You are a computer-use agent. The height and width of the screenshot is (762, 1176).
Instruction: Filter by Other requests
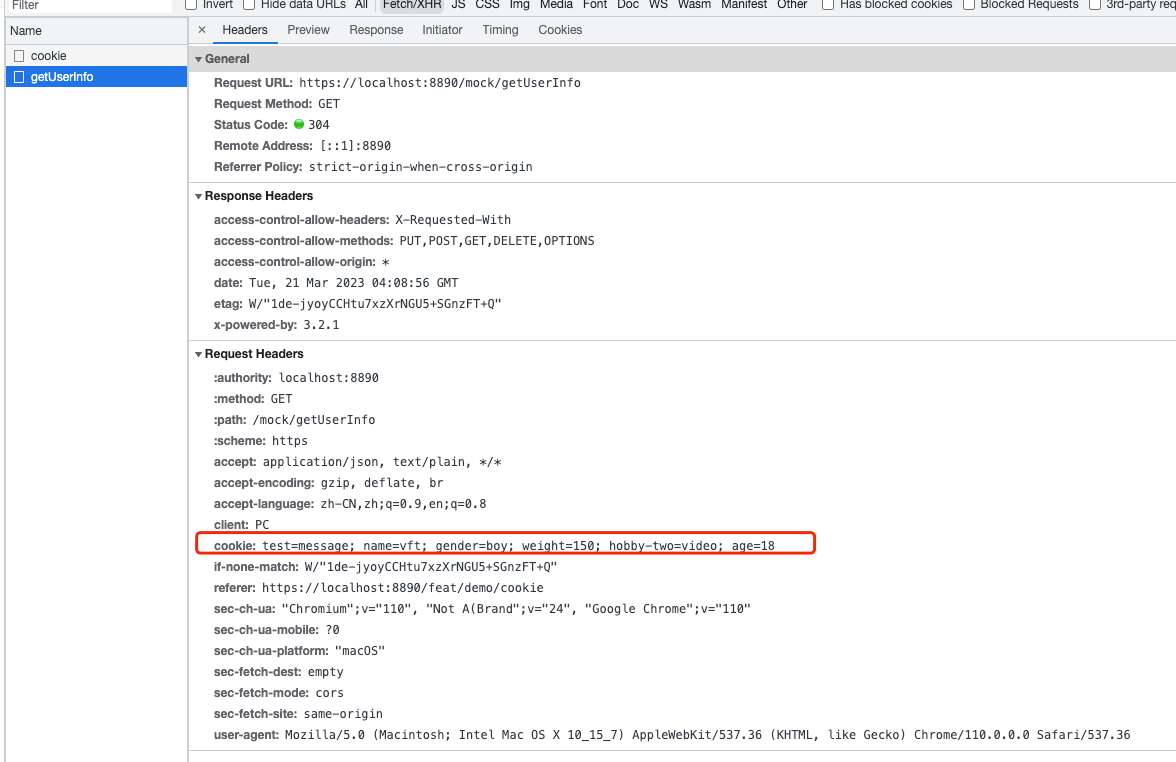click(x=792, y=4)
